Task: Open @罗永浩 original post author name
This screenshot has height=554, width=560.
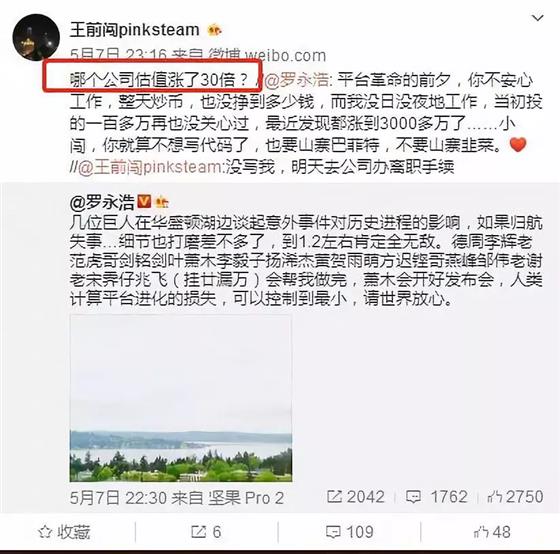Action: click(x=102, y=203)
